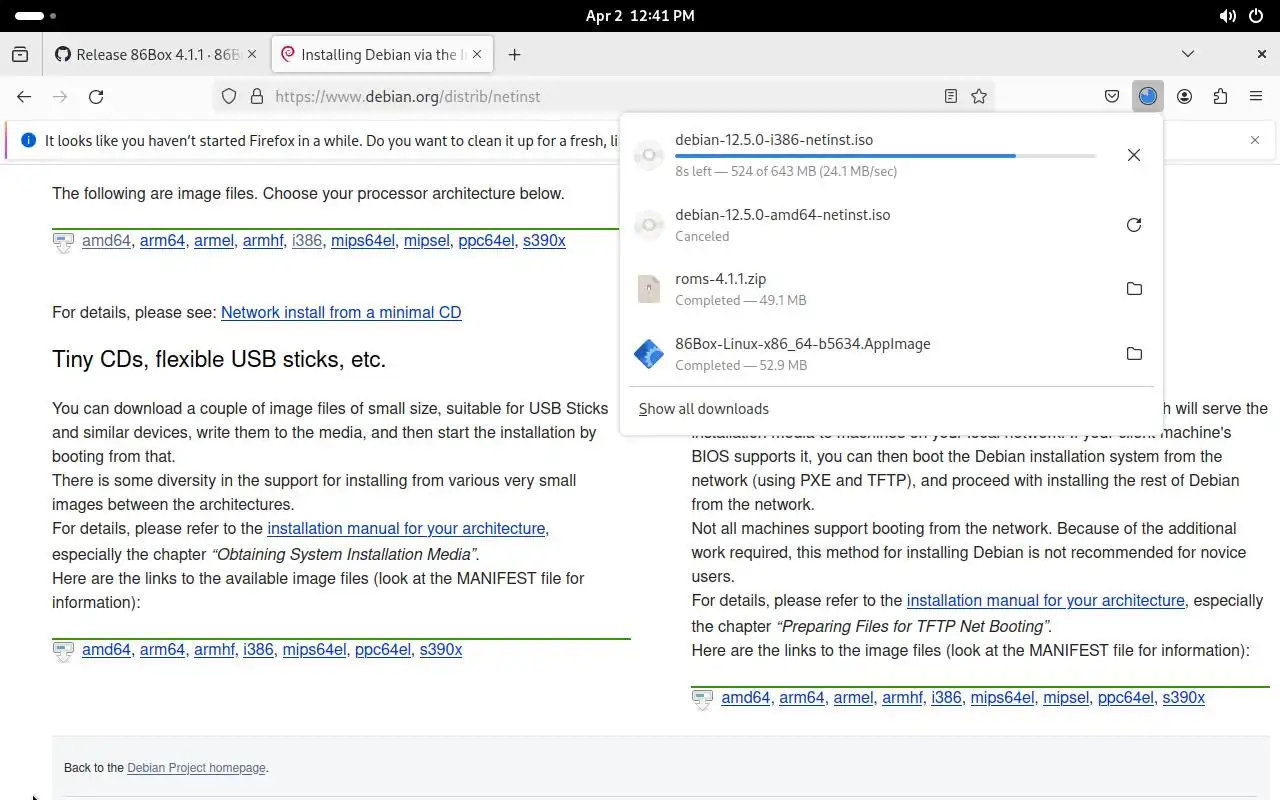Open Debian Project homepage link
This screenshot has height=800, width=1280.
[197, 768]
